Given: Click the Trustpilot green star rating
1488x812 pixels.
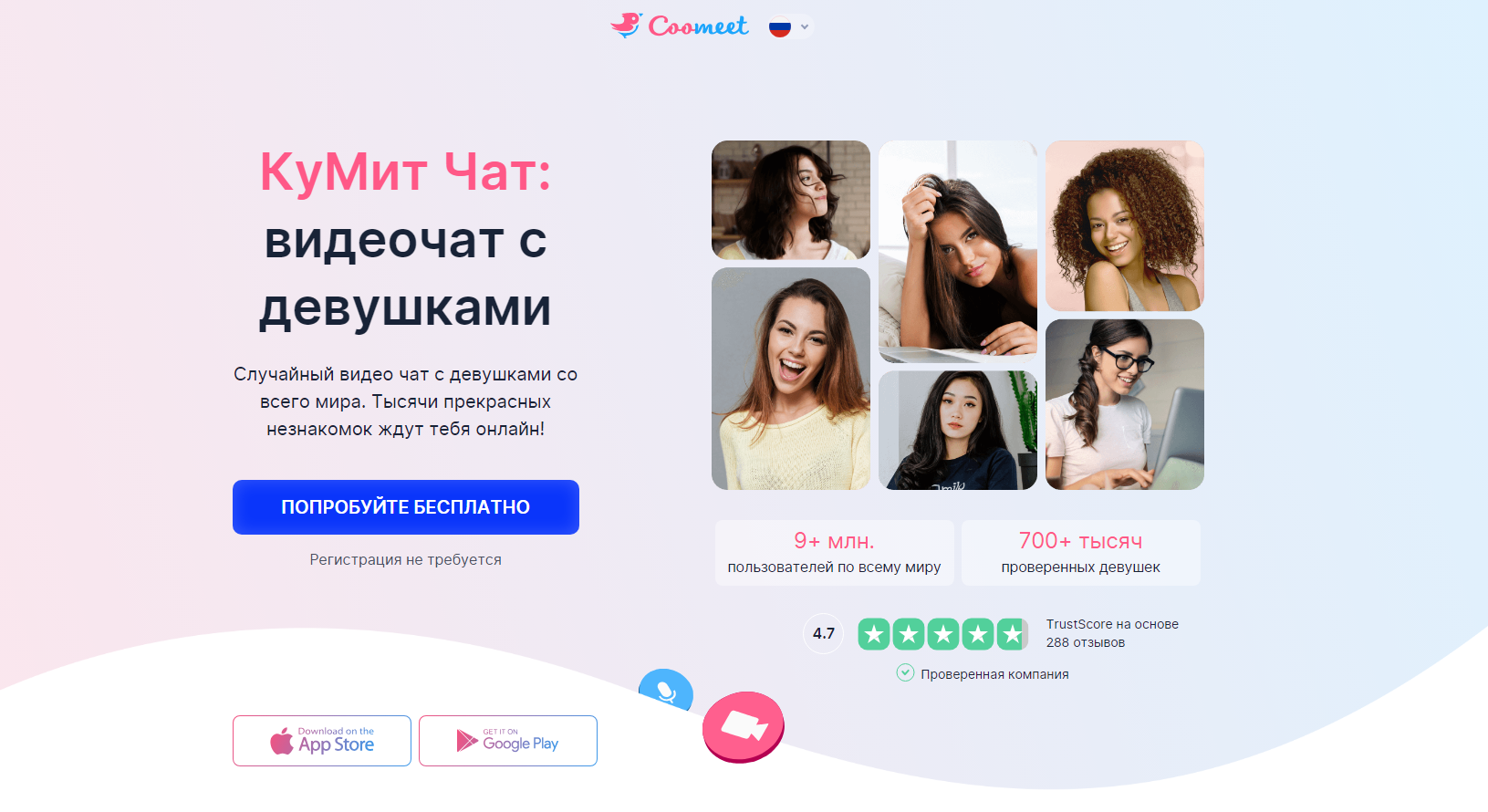Looking at the screenshot, I should 943,634.
